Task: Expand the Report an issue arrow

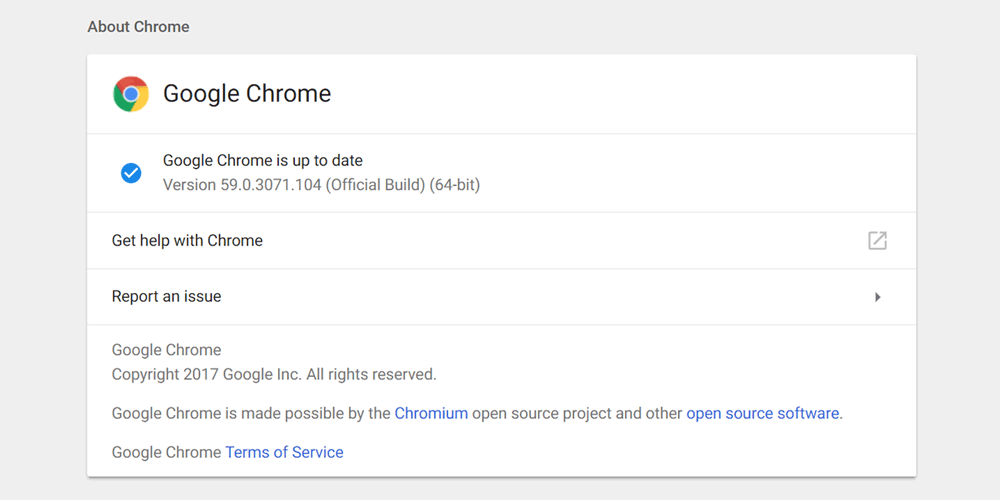Action: [878, 297]
